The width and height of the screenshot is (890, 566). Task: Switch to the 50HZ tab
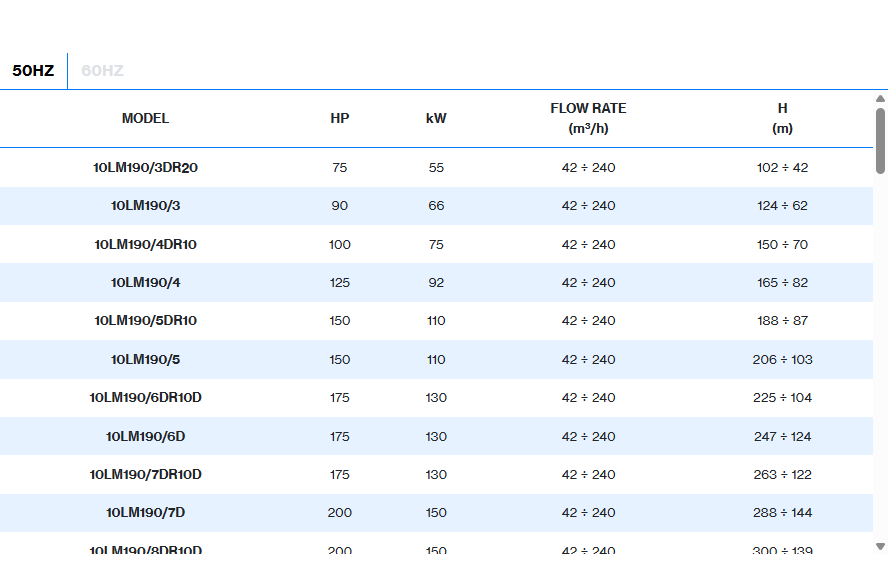point(33,71)
